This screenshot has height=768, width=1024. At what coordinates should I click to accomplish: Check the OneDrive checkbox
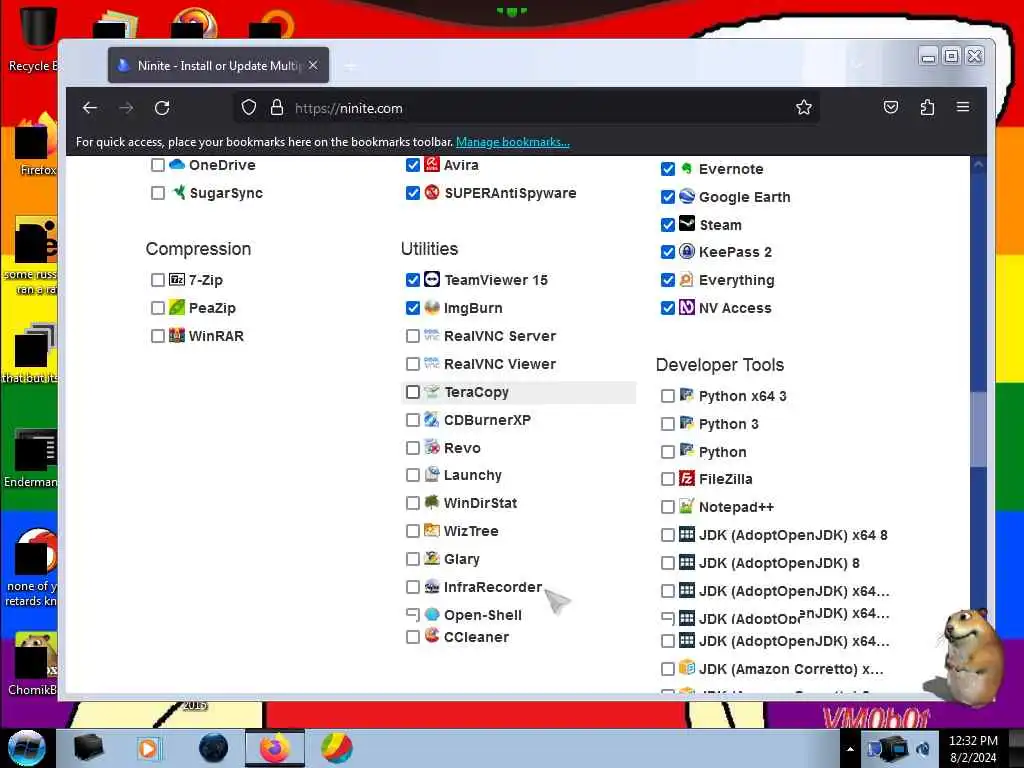pos(157,165)
